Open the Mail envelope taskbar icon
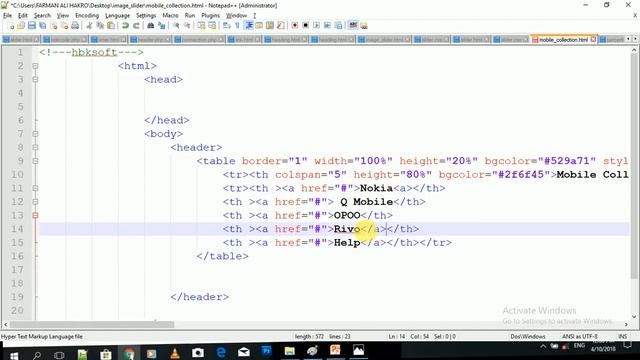Image resolution: width=640 pixels, height=360 pixels. pos(244,352)
